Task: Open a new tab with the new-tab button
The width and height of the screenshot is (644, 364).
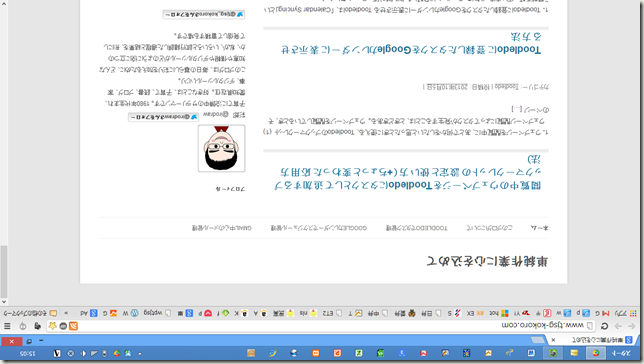Action: click(x=538, y=340)
